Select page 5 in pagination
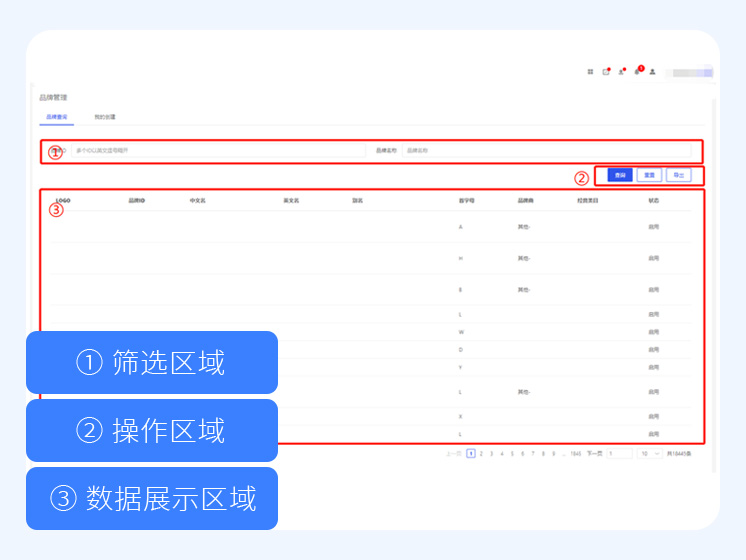The width and height of the screenshot is (746, 560). coord(512,454)
